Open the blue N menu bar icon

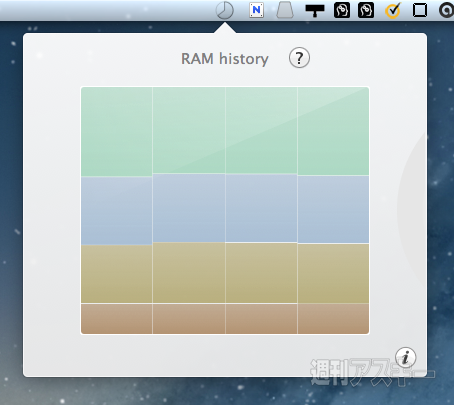pyautogui.click(x=256, y=10)
